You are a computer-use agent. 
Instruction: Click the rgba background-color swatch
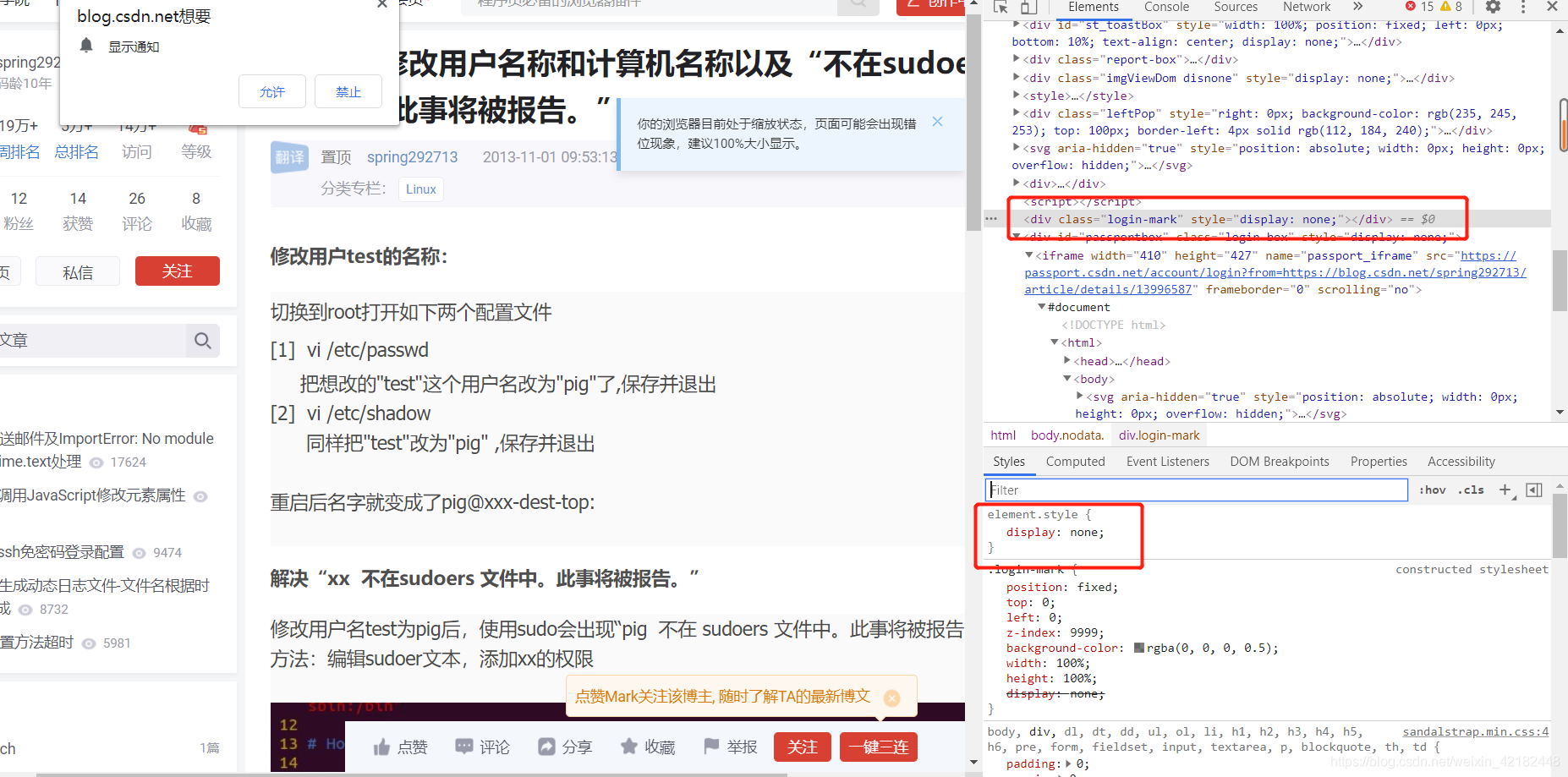pos(1139,648)
